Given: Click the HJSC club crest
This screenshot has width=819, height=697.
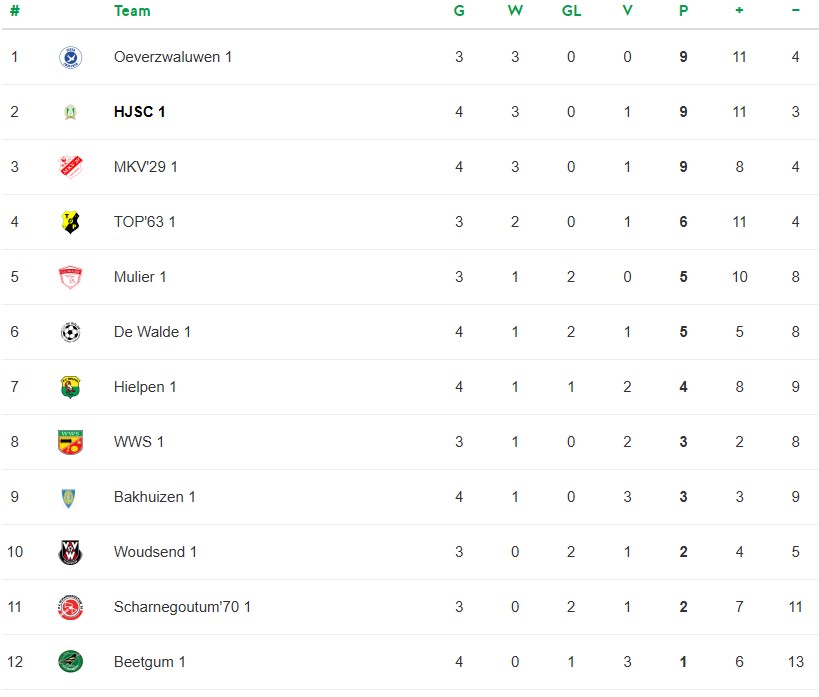Looking at the screenshot, I should 70,112.
